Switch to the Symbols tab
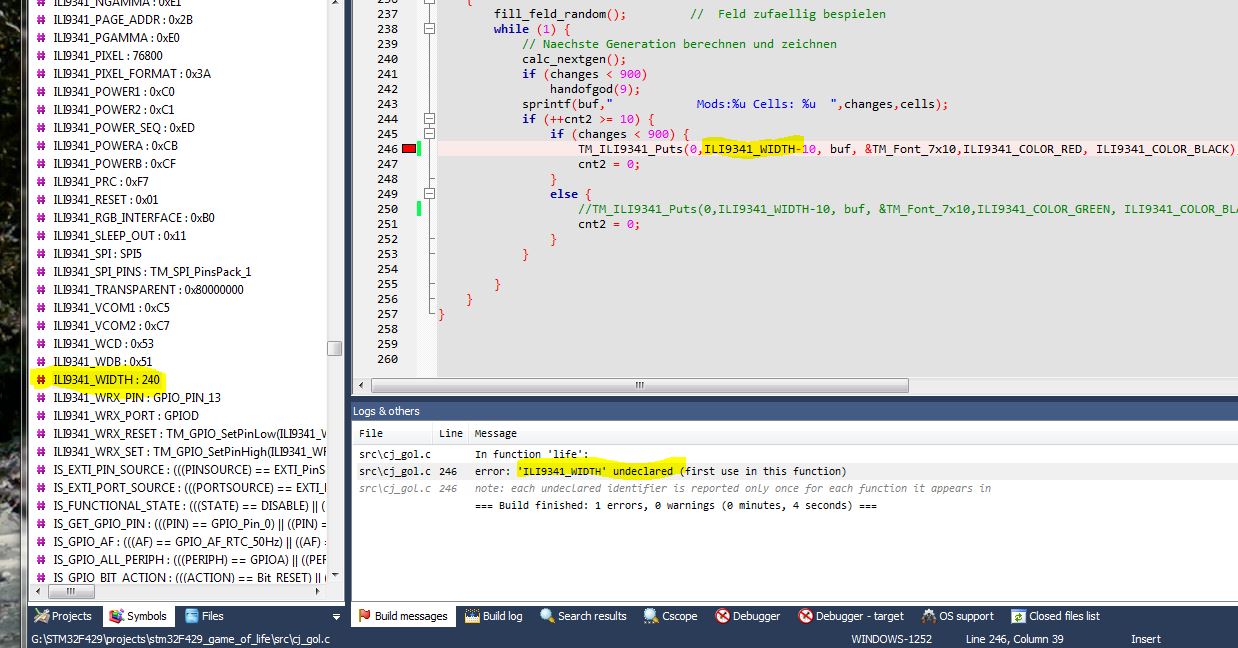Screen dimensions: 1238x648 [x=138, y=616]
